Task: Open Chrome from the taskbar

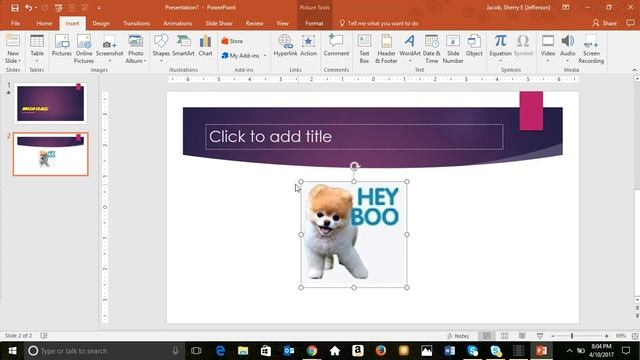Action: coord(312,351)
